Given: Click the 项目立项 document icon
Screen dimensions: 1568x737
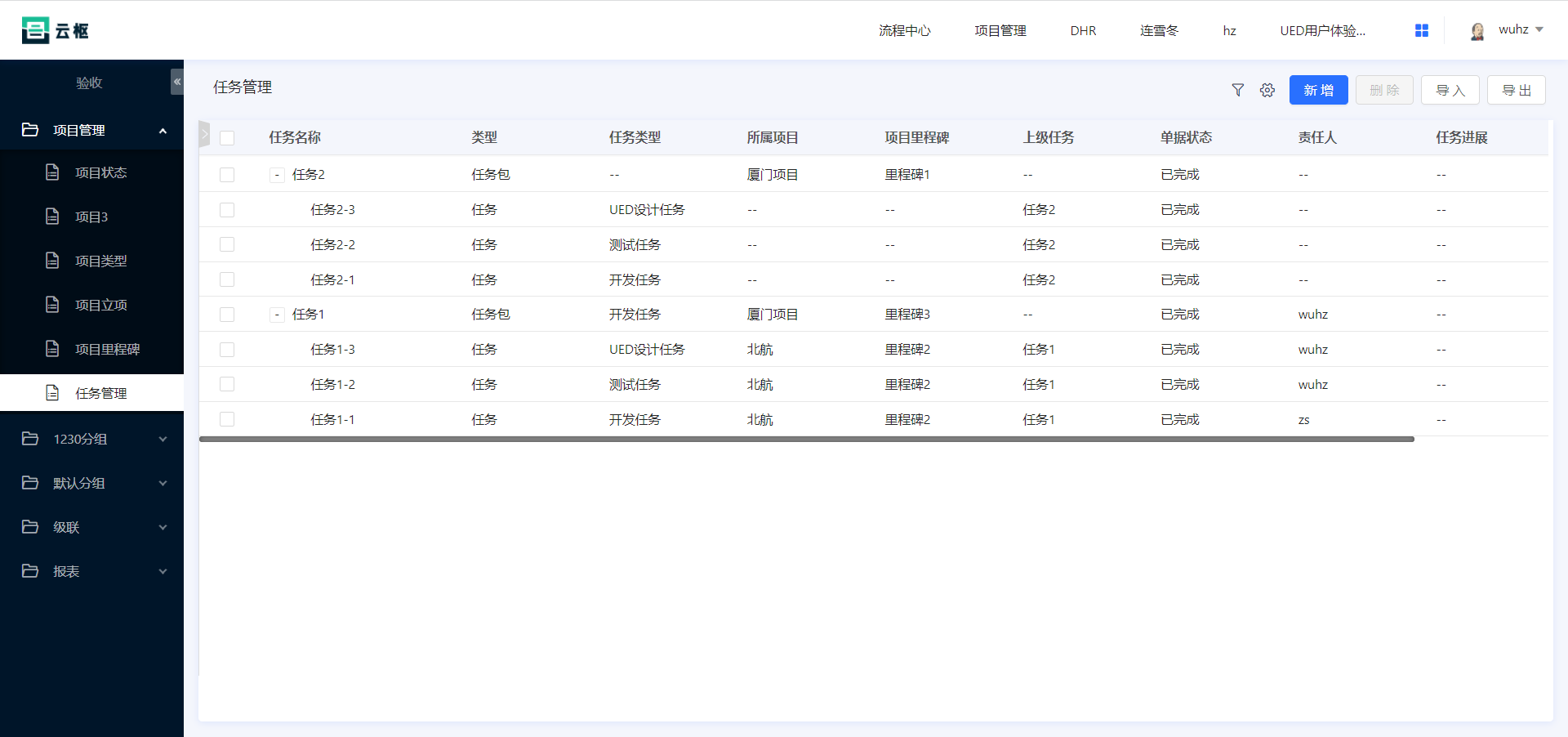Looking at the screenshot, I should tap(52, 305).
